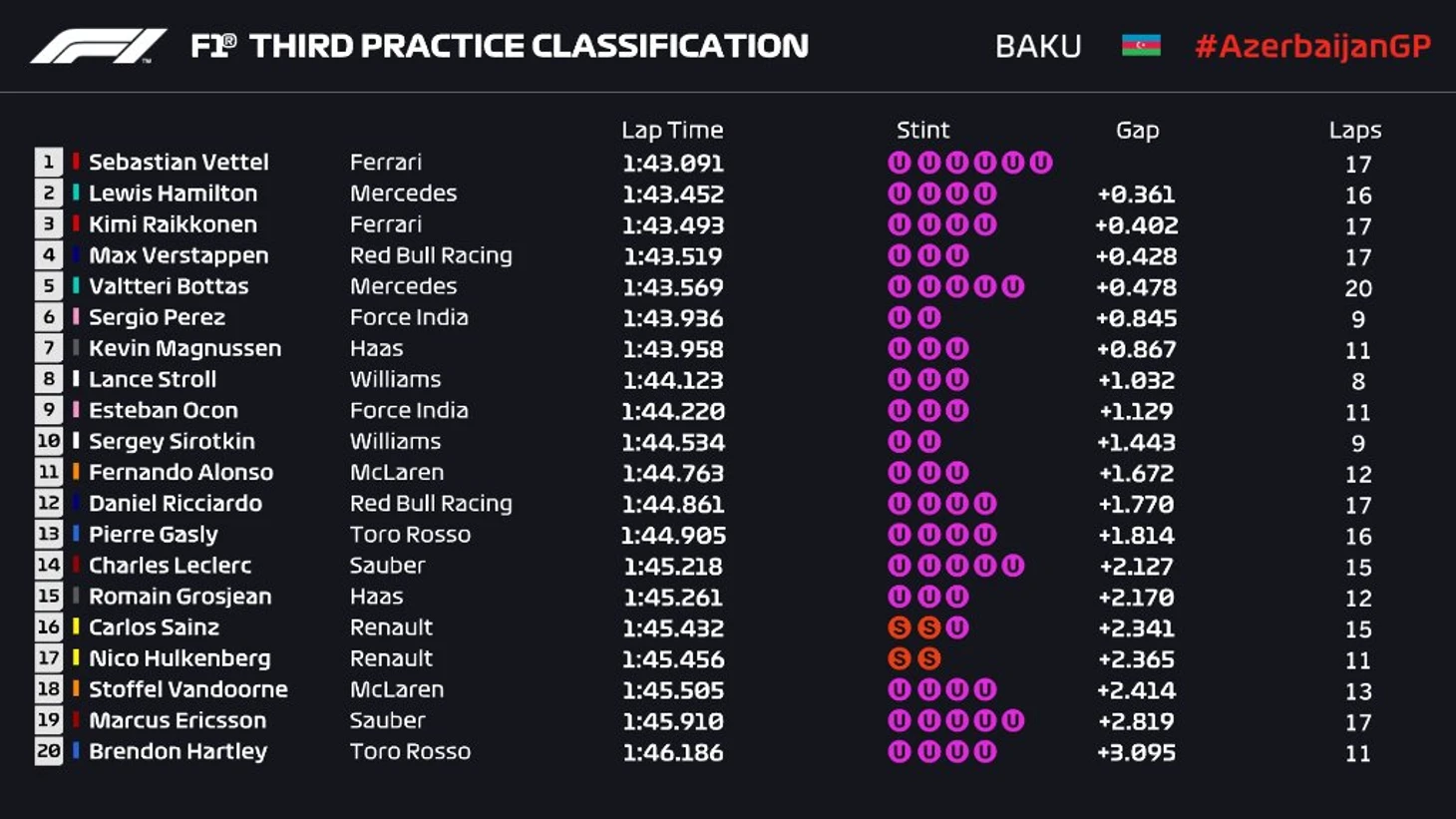1456x819 pixels.
Task: Click the Lap Time column header
Action: pos(672,130)
